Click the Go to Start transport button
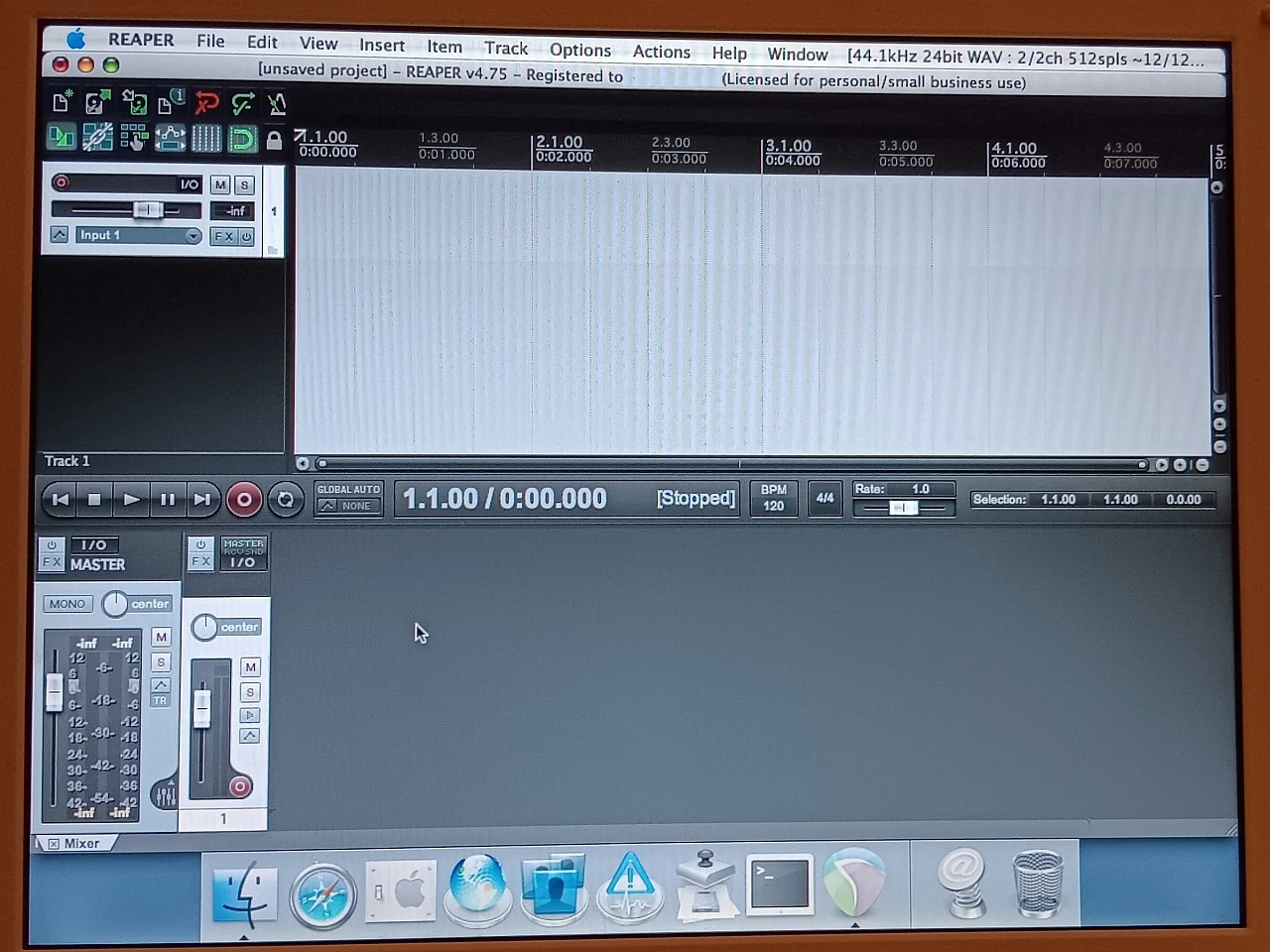The width and height of the screenshot is (1270, 952). [60, 499]
